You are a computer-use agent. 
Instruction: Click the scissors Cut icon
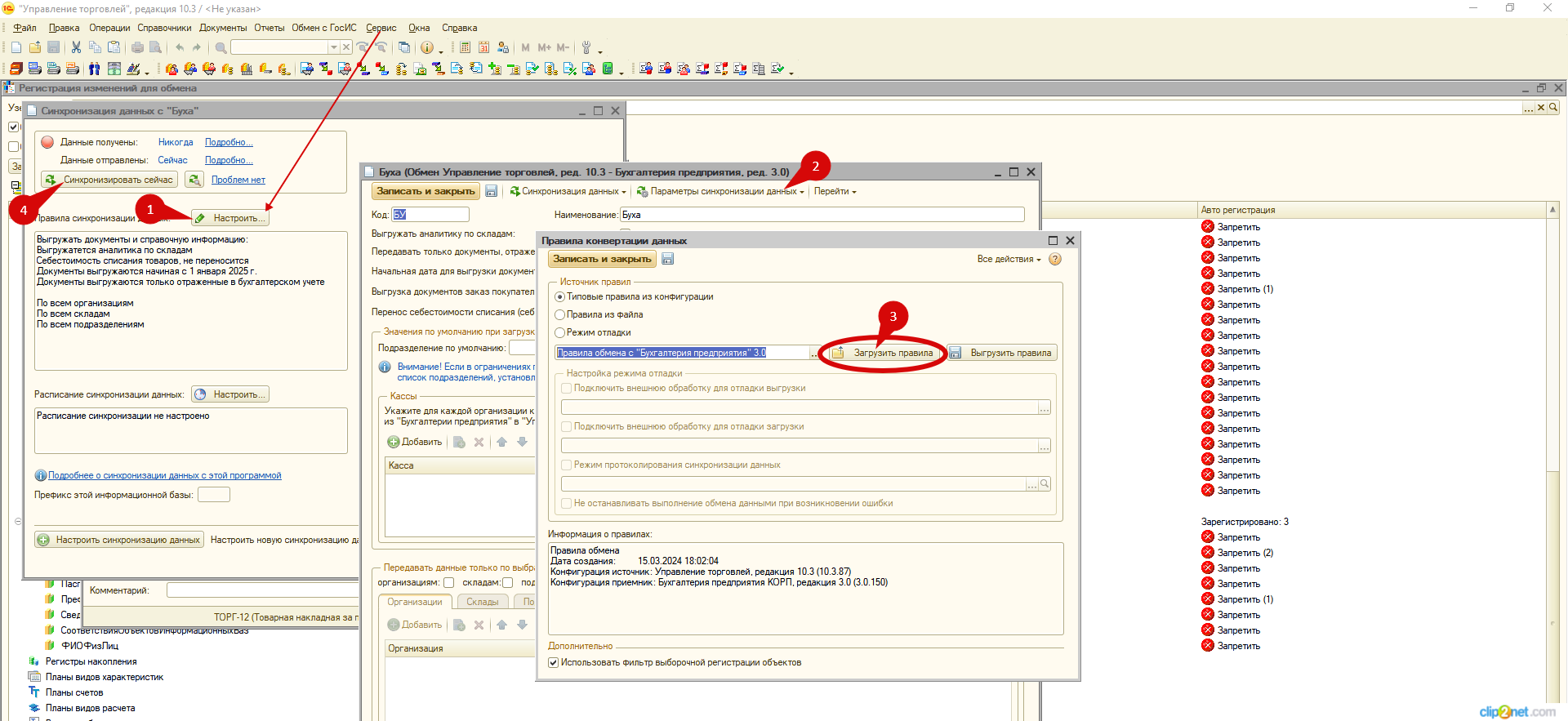point(76,47)
